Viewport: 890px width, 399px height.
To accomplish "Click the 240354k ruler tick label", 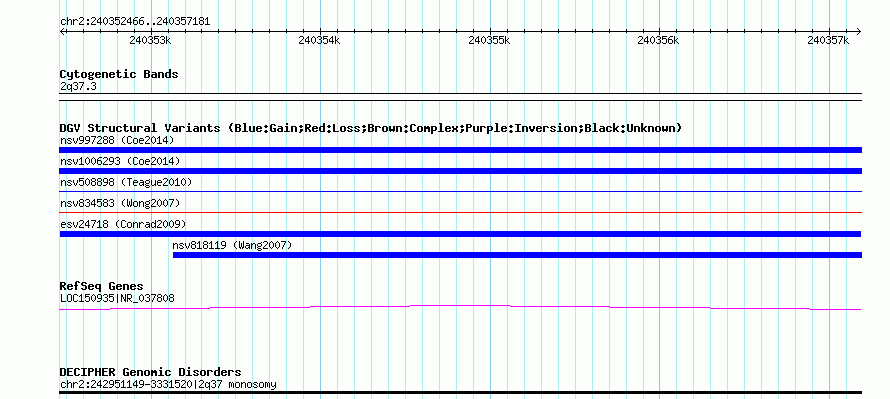I will (319, 40).
